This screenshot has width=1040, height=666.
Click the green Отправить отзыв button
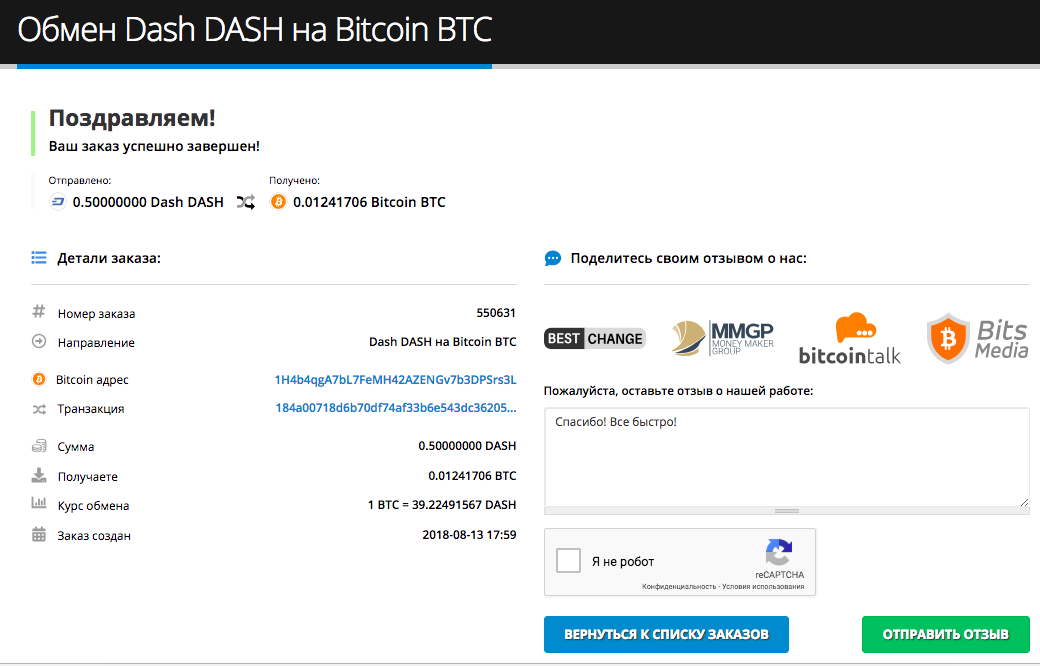[x=946, y=634]
